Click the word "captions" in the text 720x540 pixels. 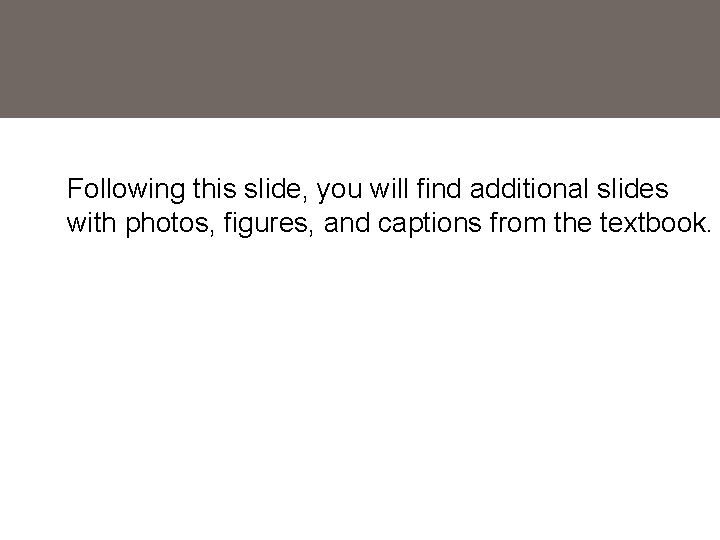(x=433, y=223)
